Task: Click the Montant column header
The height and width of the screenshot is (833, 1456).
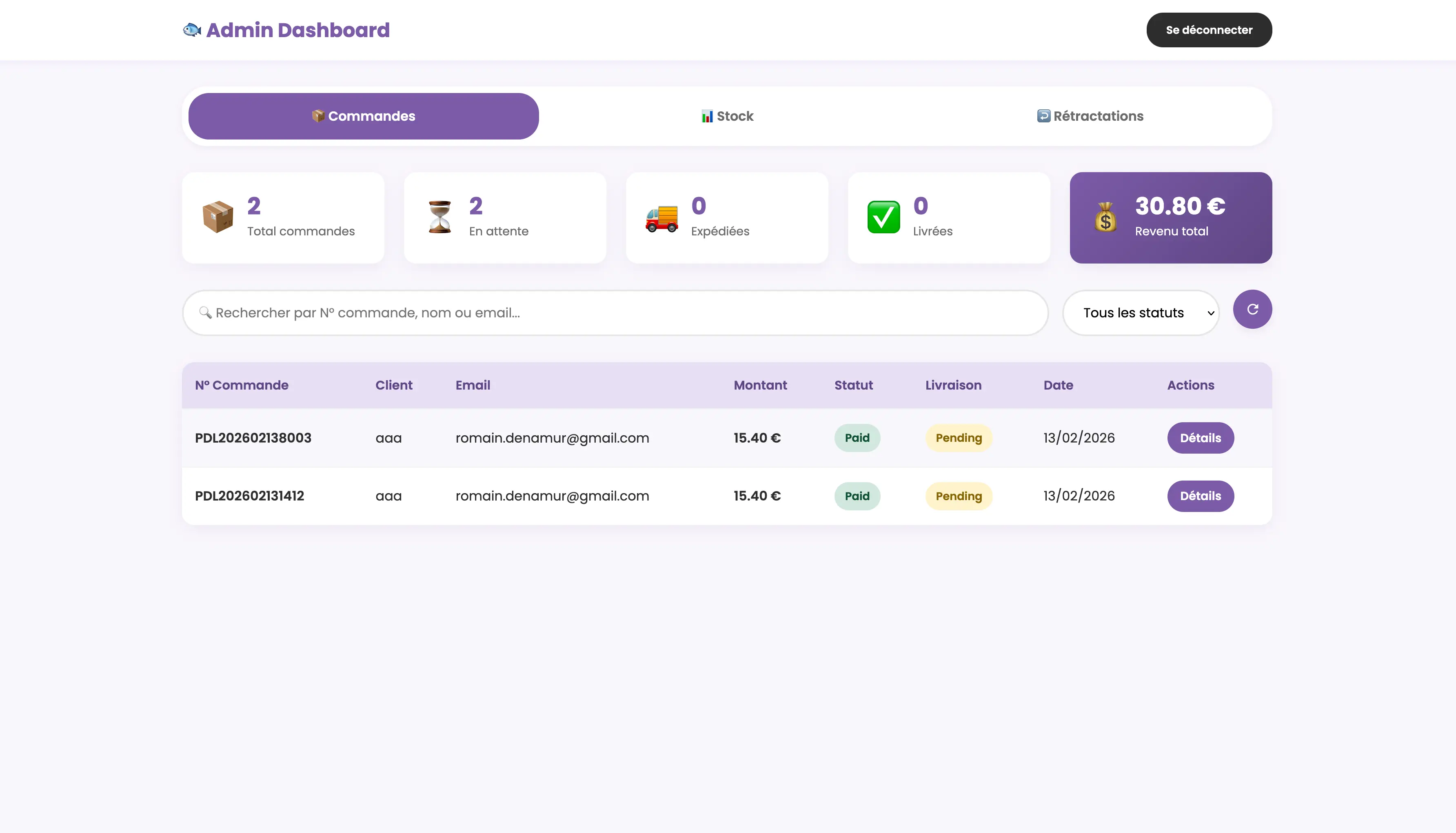Action: (x=760, y=385)
